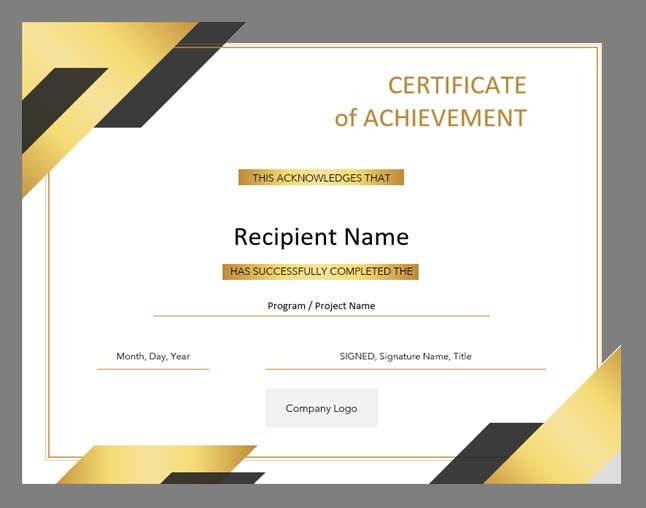Select the "of ACHIEVEMENT" heading line
This screenshot has width=646, height=508.
coord(431,118)
